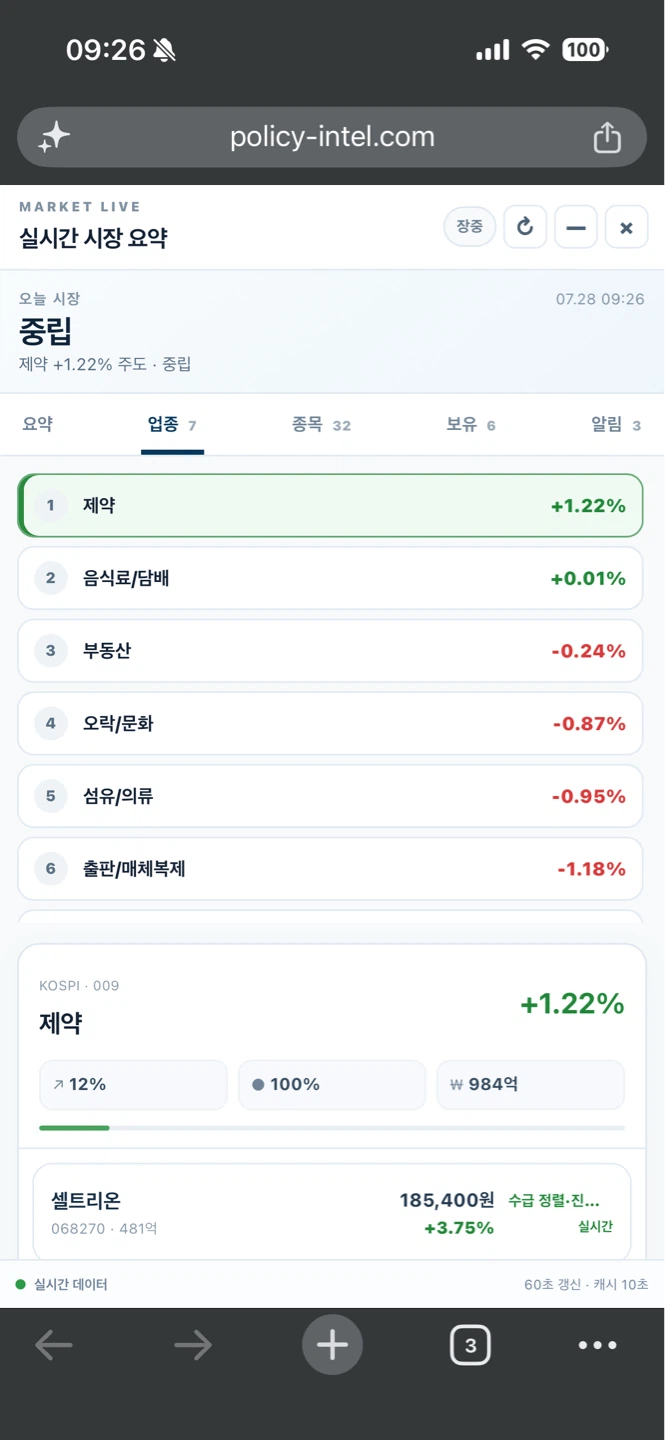Toggle the 장중 market session pill
The width and height of the screenshot is (665, 1440).
point(470,226)
